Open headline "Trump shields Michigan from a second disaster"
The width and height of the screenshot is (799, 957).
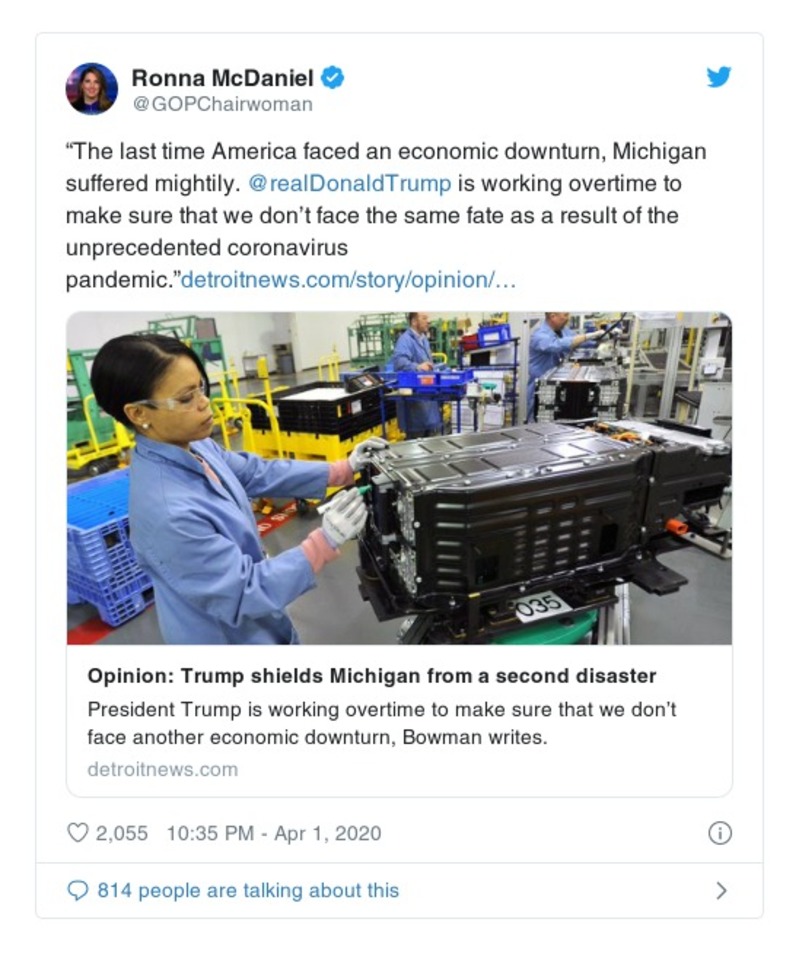pos(372,676)
